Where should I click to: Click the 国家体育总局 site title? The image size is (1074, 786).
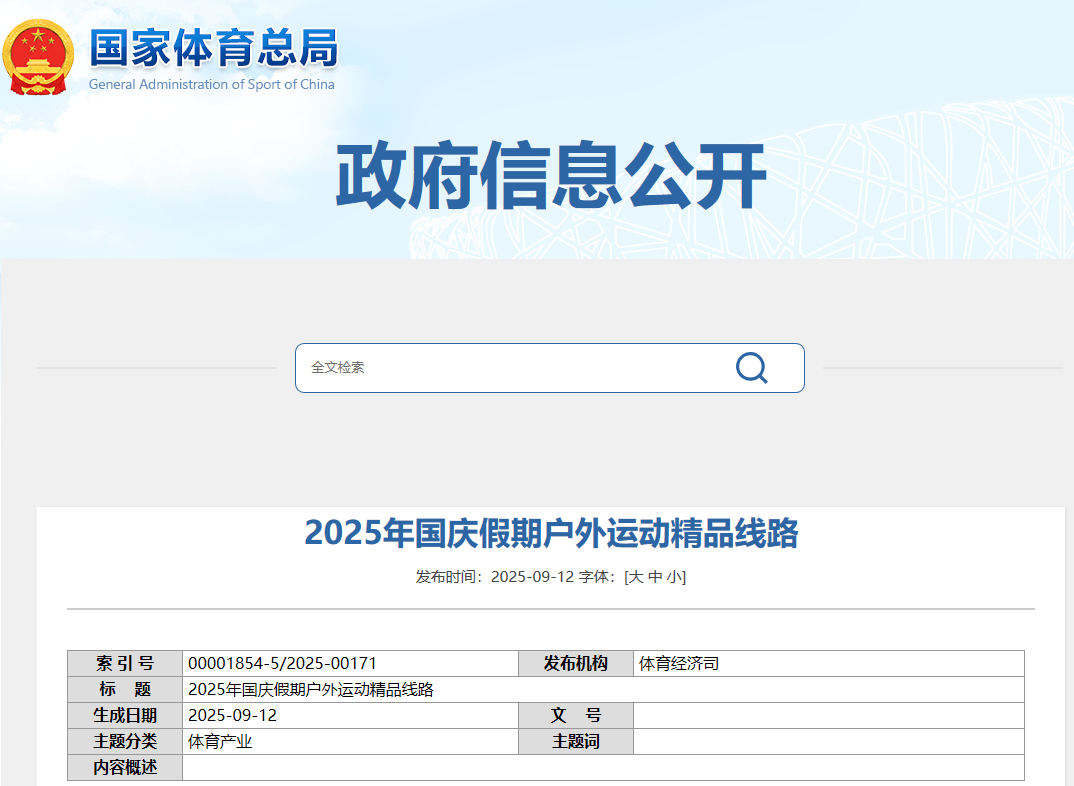214,48
